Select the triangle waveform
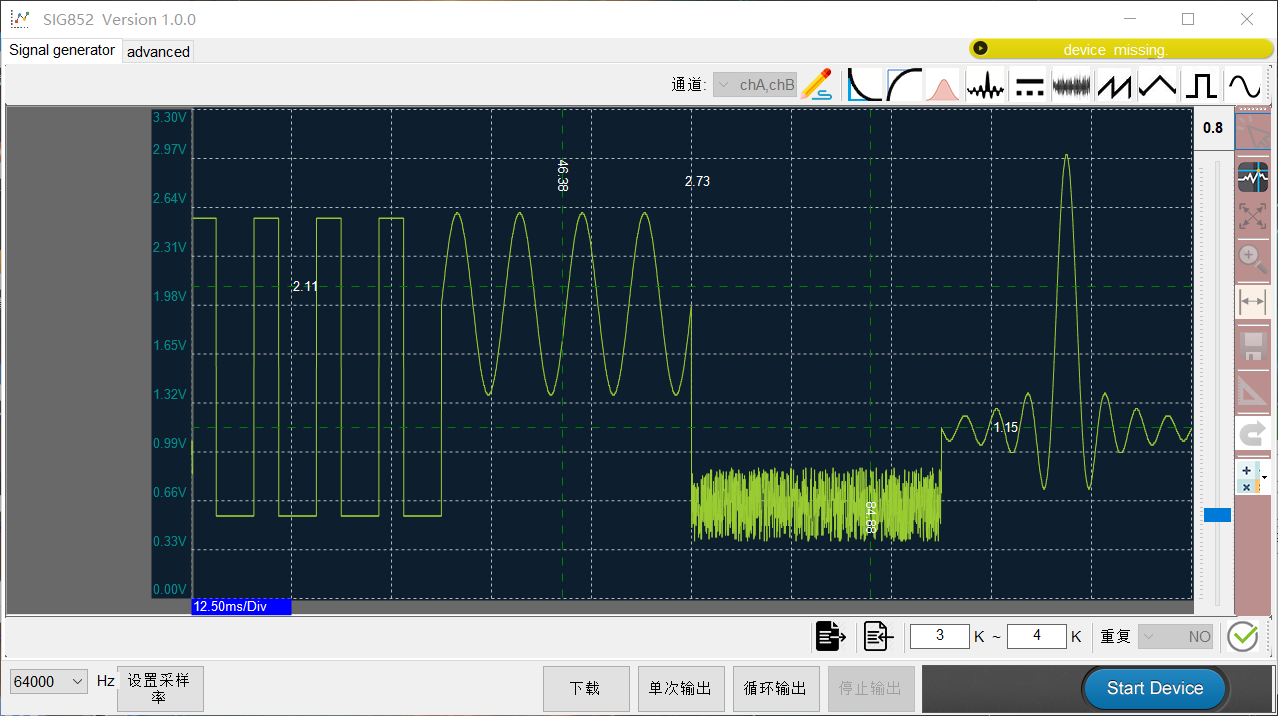Screen dimensions: 1278x716 (x=1157, y=84)
